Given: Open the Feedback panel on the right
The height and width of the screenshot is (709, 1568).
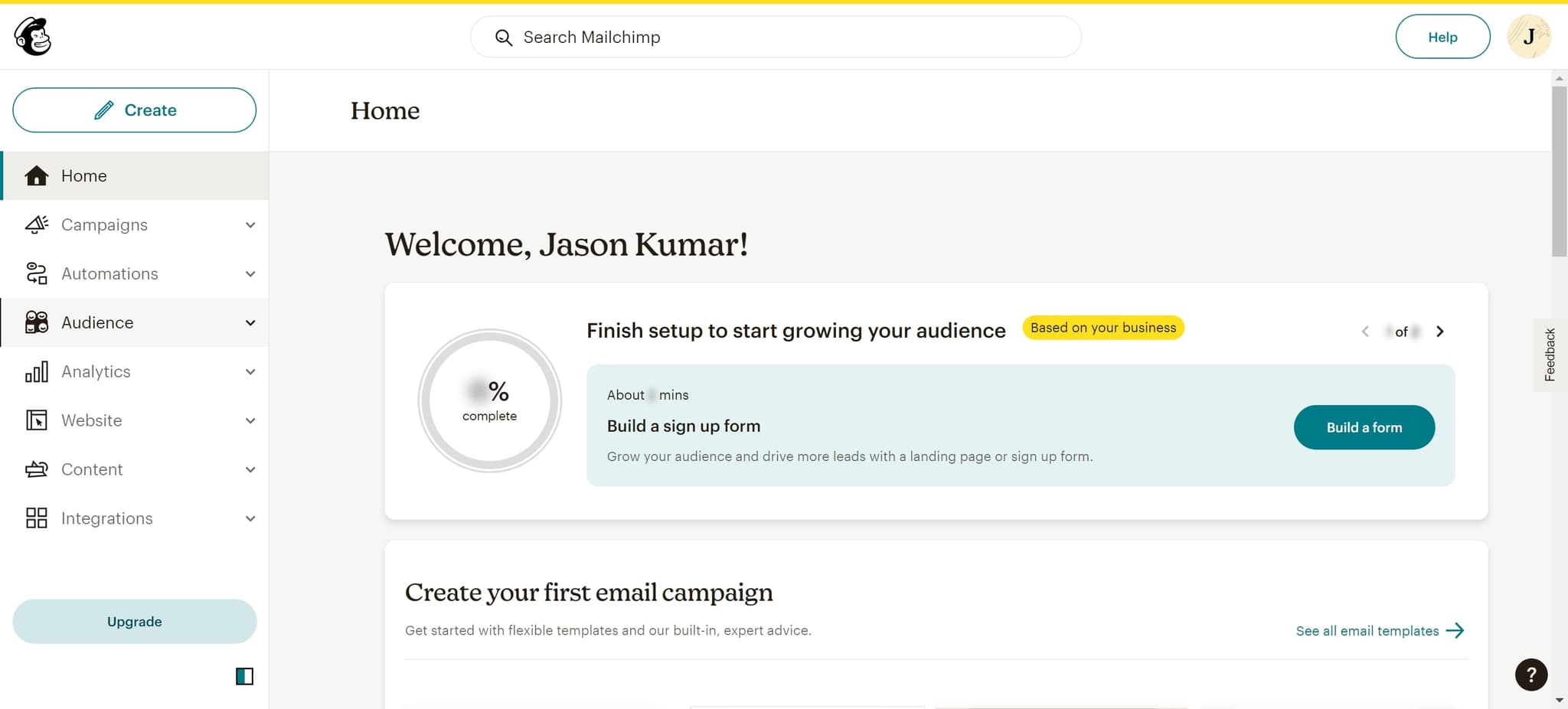Looking at the screenshot, I should click(x=1549, y=354).
